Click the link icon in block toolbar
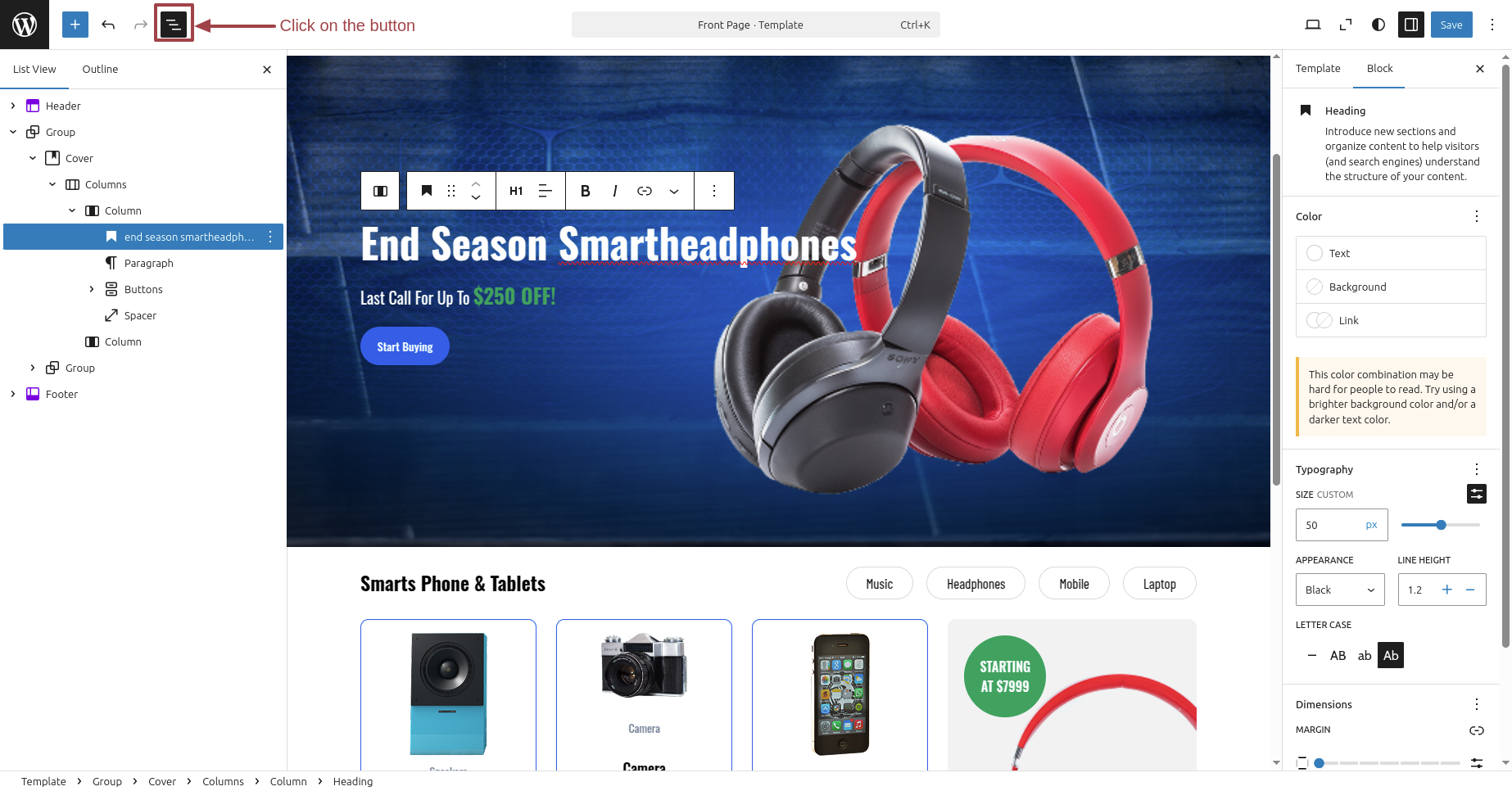This screenshot has height=791, width=1512. (x=645, y=191)
